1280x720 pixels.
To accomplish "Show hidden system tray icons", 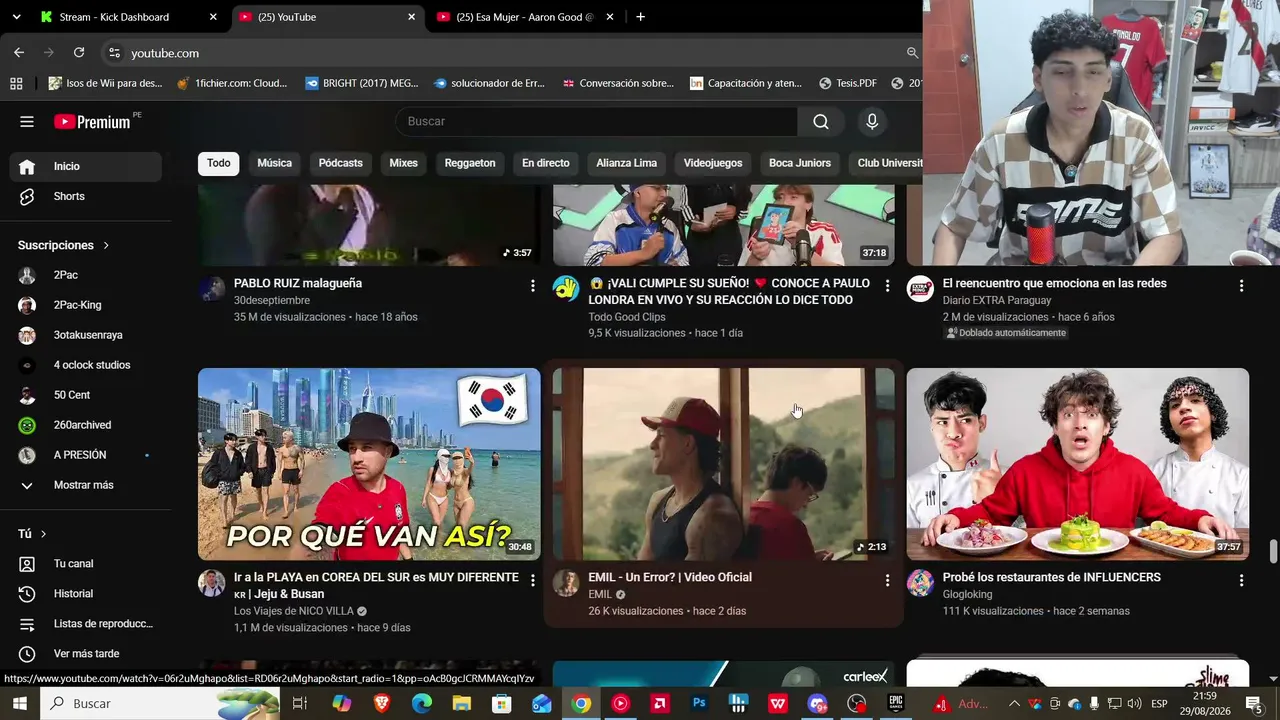I will click(x=1014, y=703).
